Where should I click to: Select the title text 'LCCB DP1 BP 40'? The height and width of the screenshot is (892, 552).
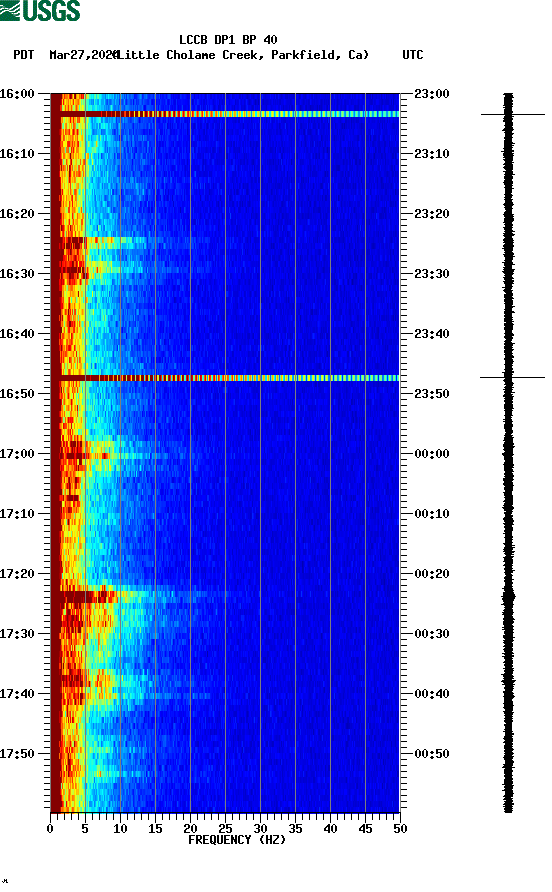pos(228,40)
